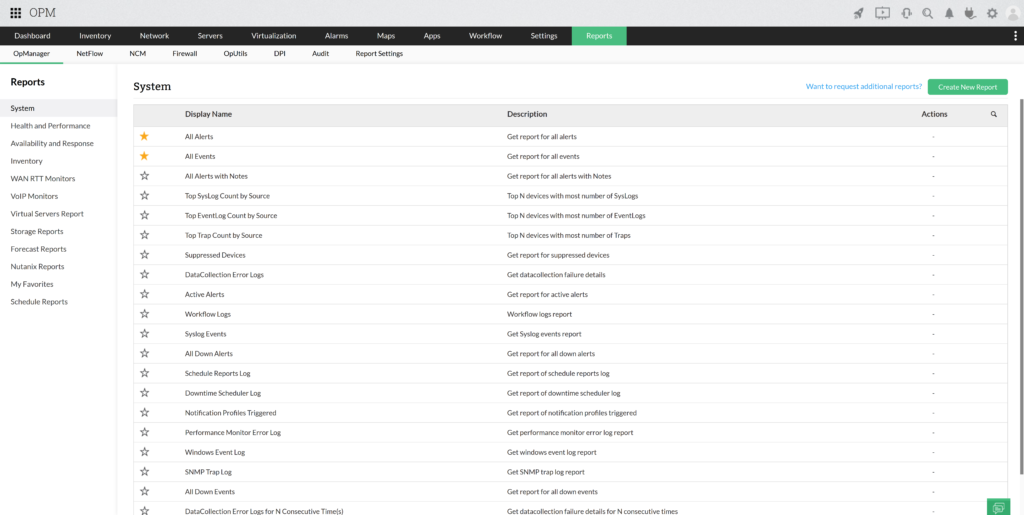
Task: Open the alarm bell notifications
Action: pos(949,13)
